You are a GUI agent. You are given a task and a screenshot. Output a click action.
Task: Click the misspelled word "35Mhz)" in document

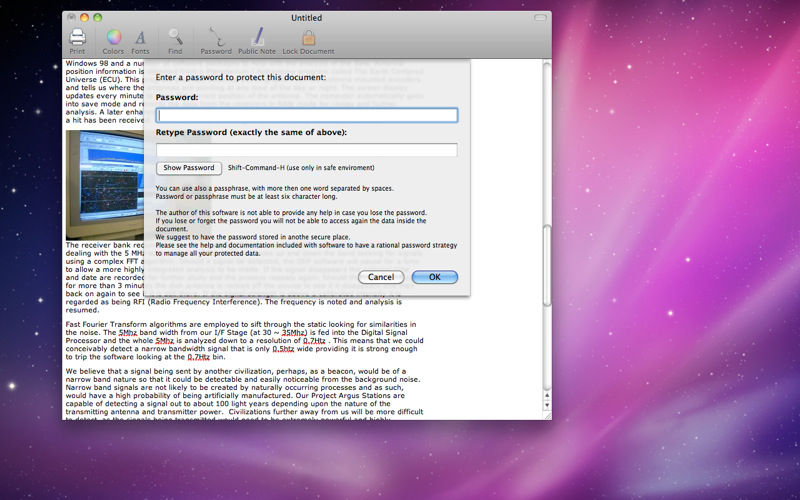coord(294,333)
